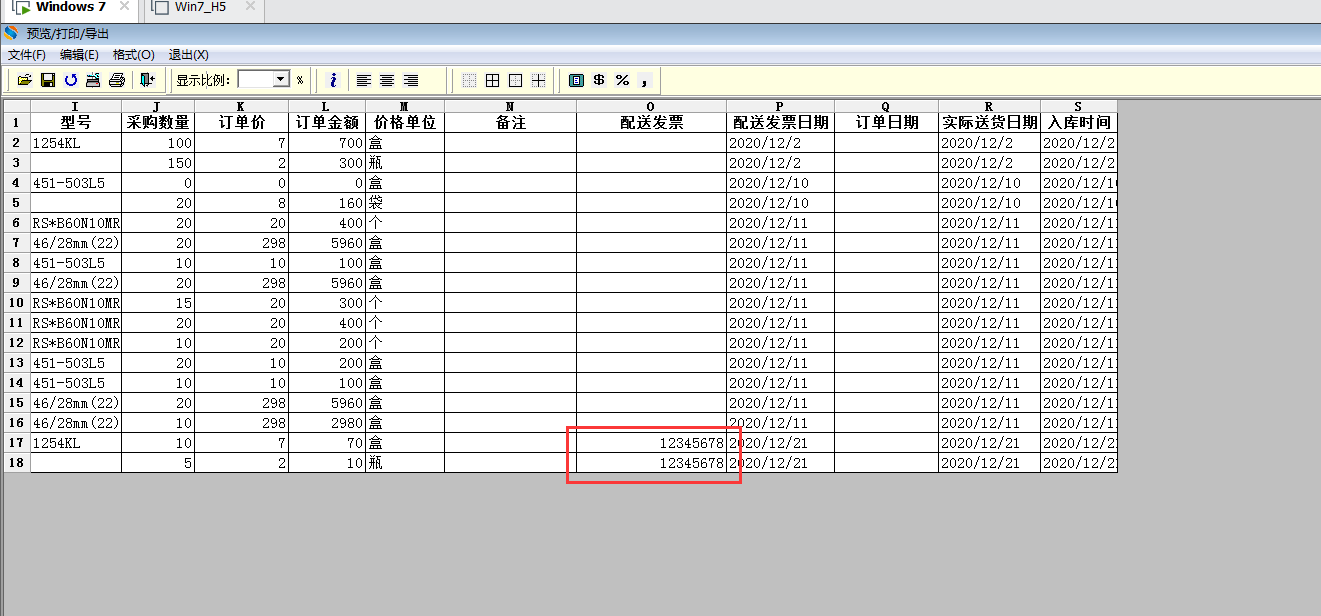
Task: Click purchase quantity 150 in row 3
Action: click(x=158, y=163)
